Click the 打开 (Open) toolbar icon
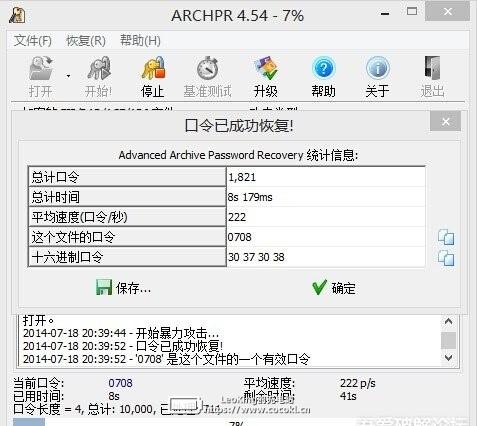This screenshot has height=426, width=477. (41, 68)
